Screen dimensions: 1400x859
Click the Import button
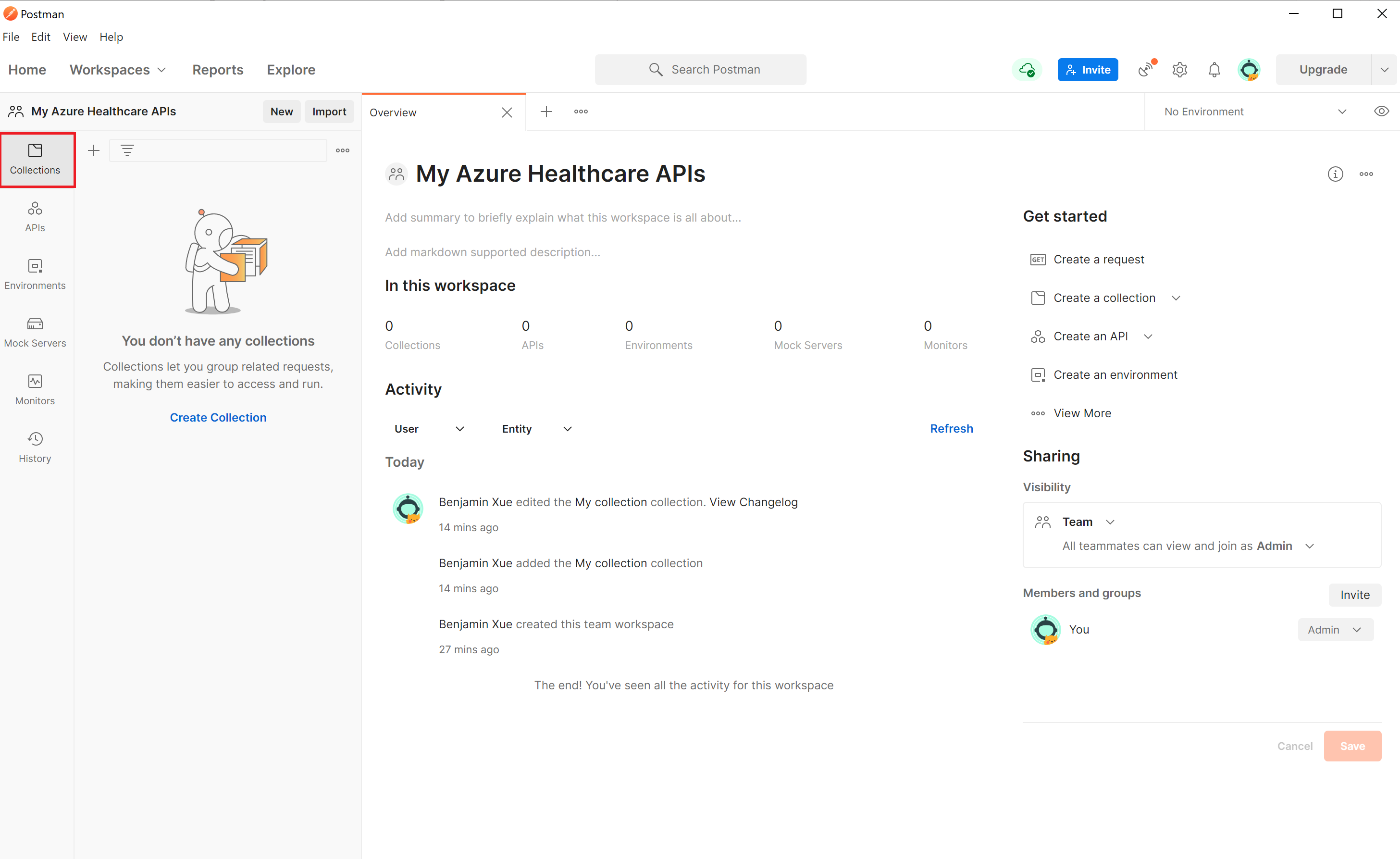(329, 112)
